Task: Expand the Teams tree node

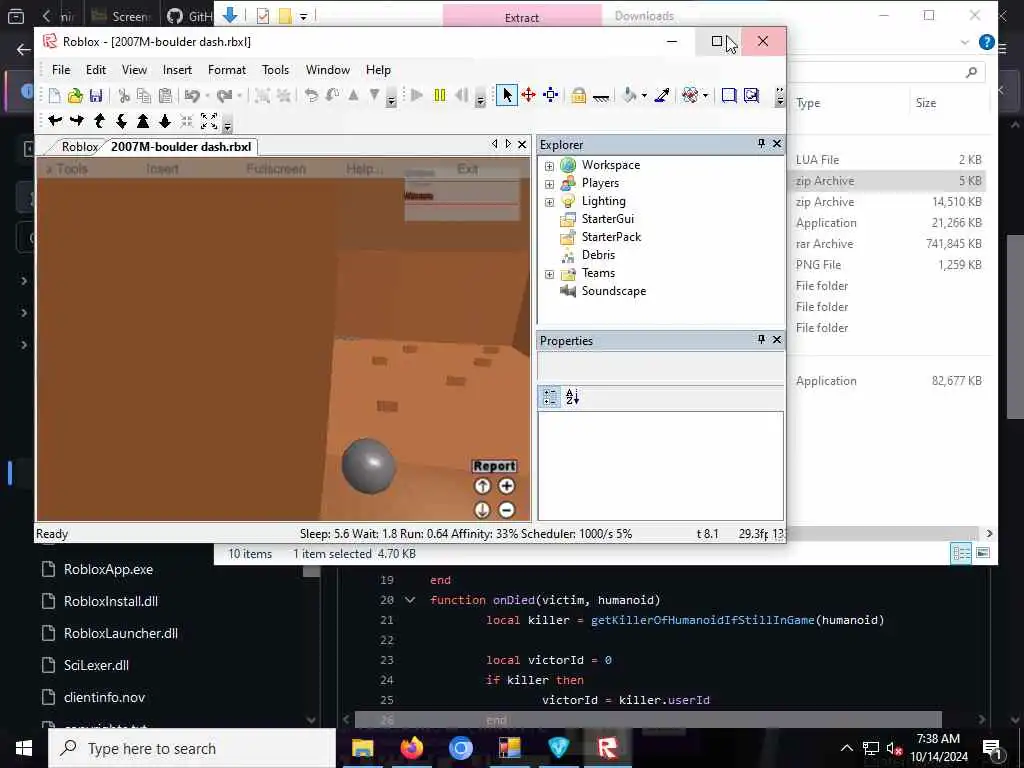Action: point(549,274)
